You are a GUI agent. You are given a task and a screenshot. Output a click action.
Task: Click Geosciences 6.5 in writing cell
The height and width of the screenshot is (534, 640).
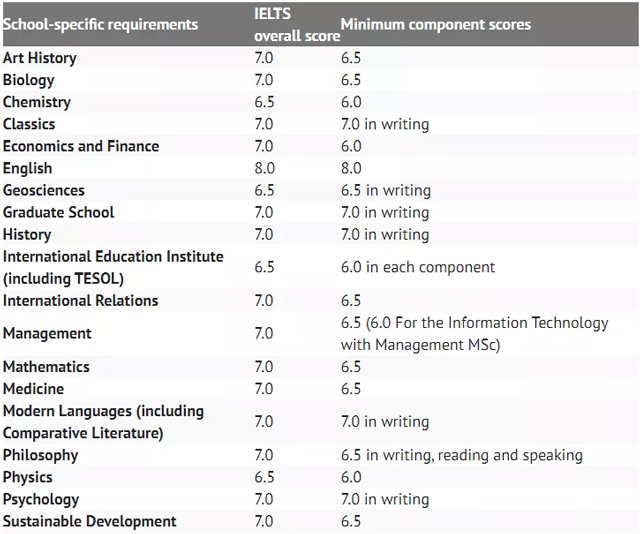point(386,191)
